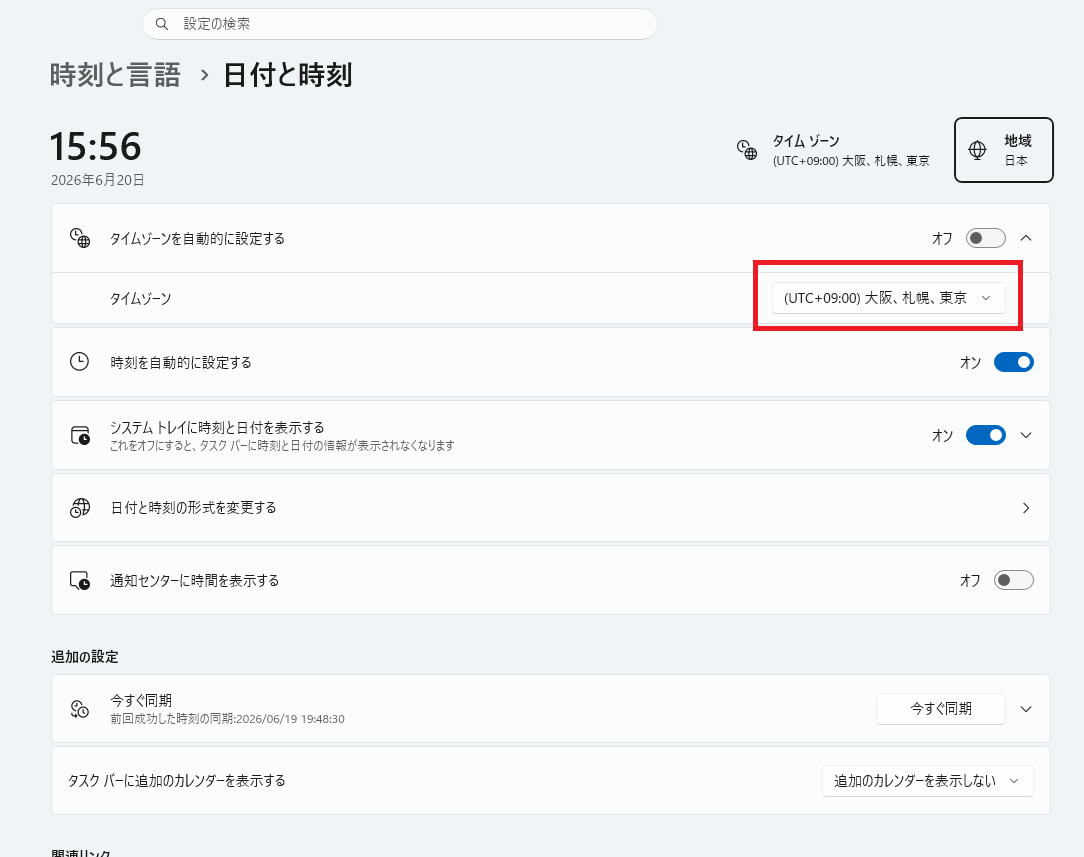
Task: Click タスク バーに追加のカレンダーを表示する label
Action: pyautogui.click(x=177, y=781)
